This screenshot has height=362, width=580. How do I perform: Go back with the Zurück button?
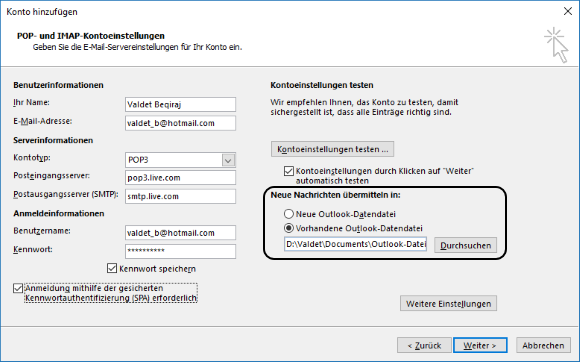(424, 345)
